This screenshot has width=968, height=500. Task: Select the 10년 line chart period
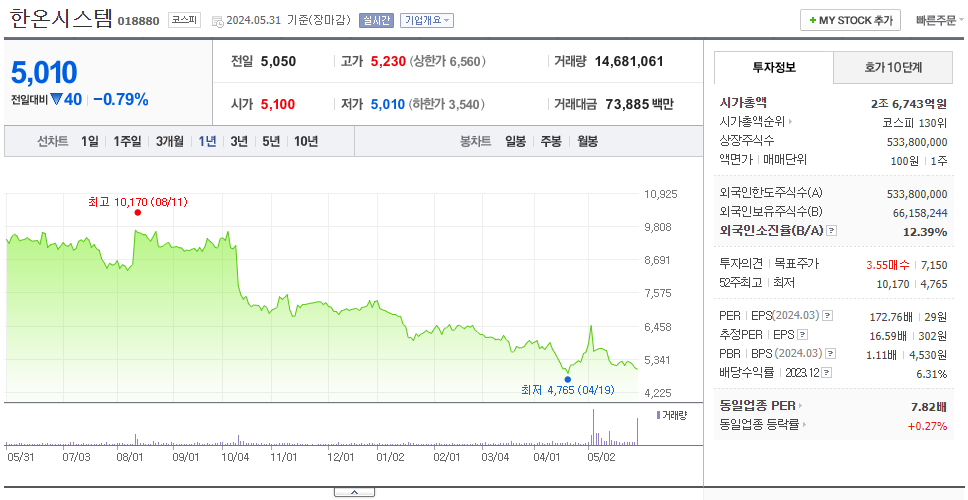[x=306, y=141]
